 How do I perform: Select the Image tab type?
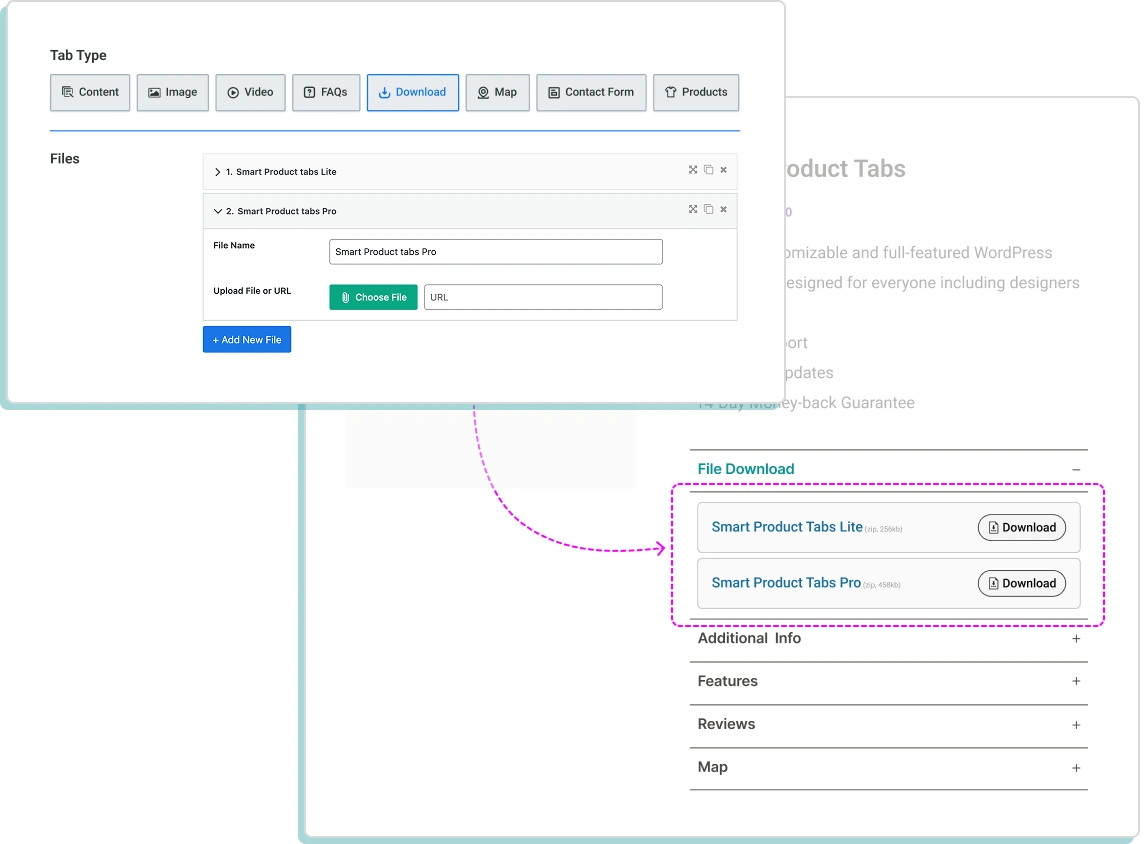coord(172,92)
